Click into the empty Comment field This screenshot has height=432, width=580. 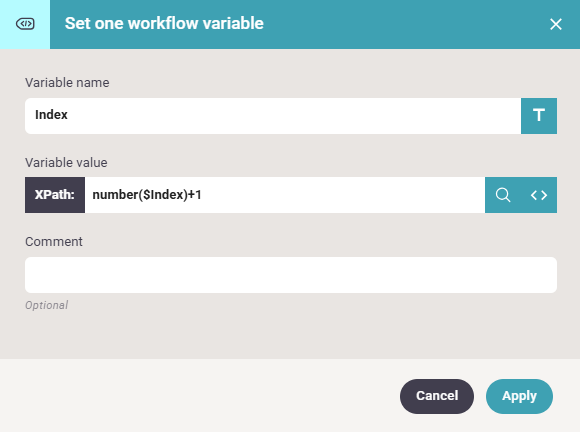(291, 275)
